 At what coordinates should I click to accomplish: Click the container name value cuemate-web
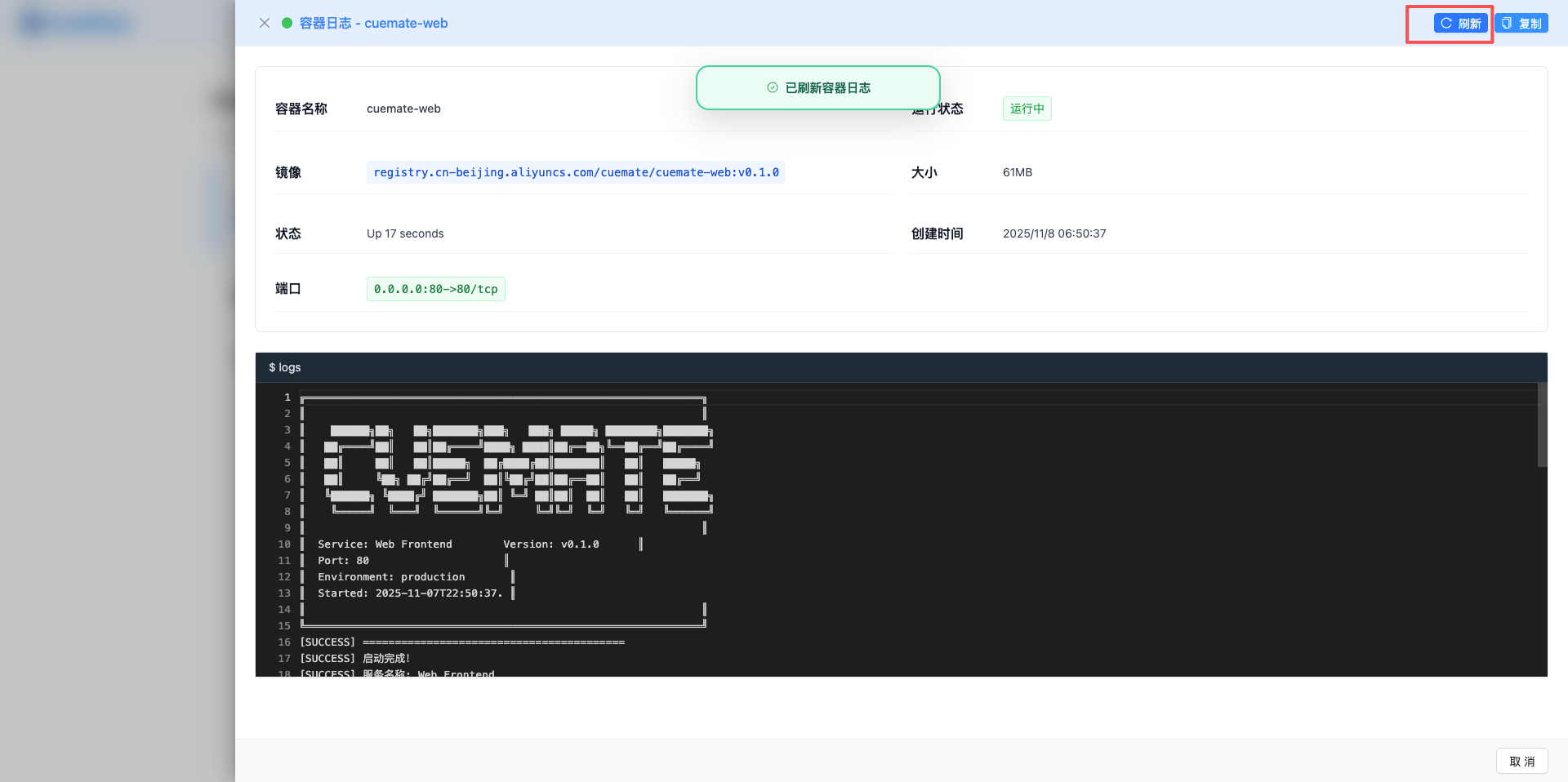(403, 109)
